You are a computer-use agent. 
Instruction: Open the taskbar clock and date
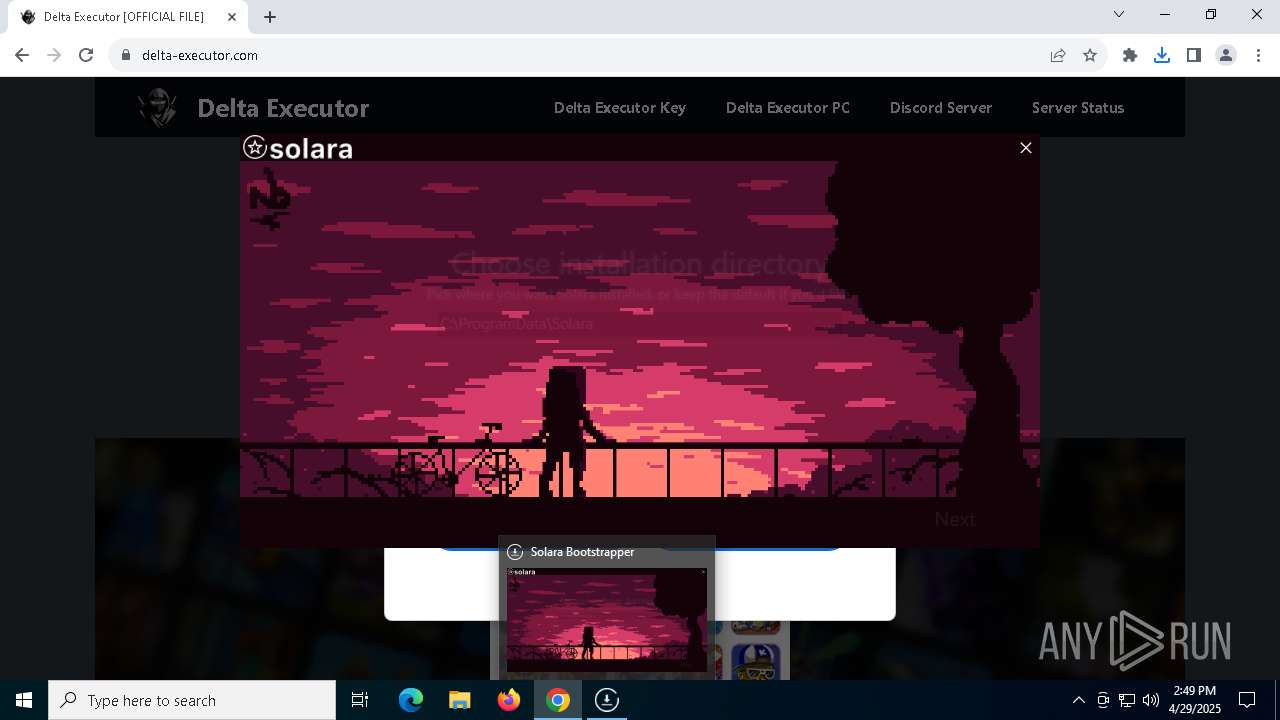1195,700
